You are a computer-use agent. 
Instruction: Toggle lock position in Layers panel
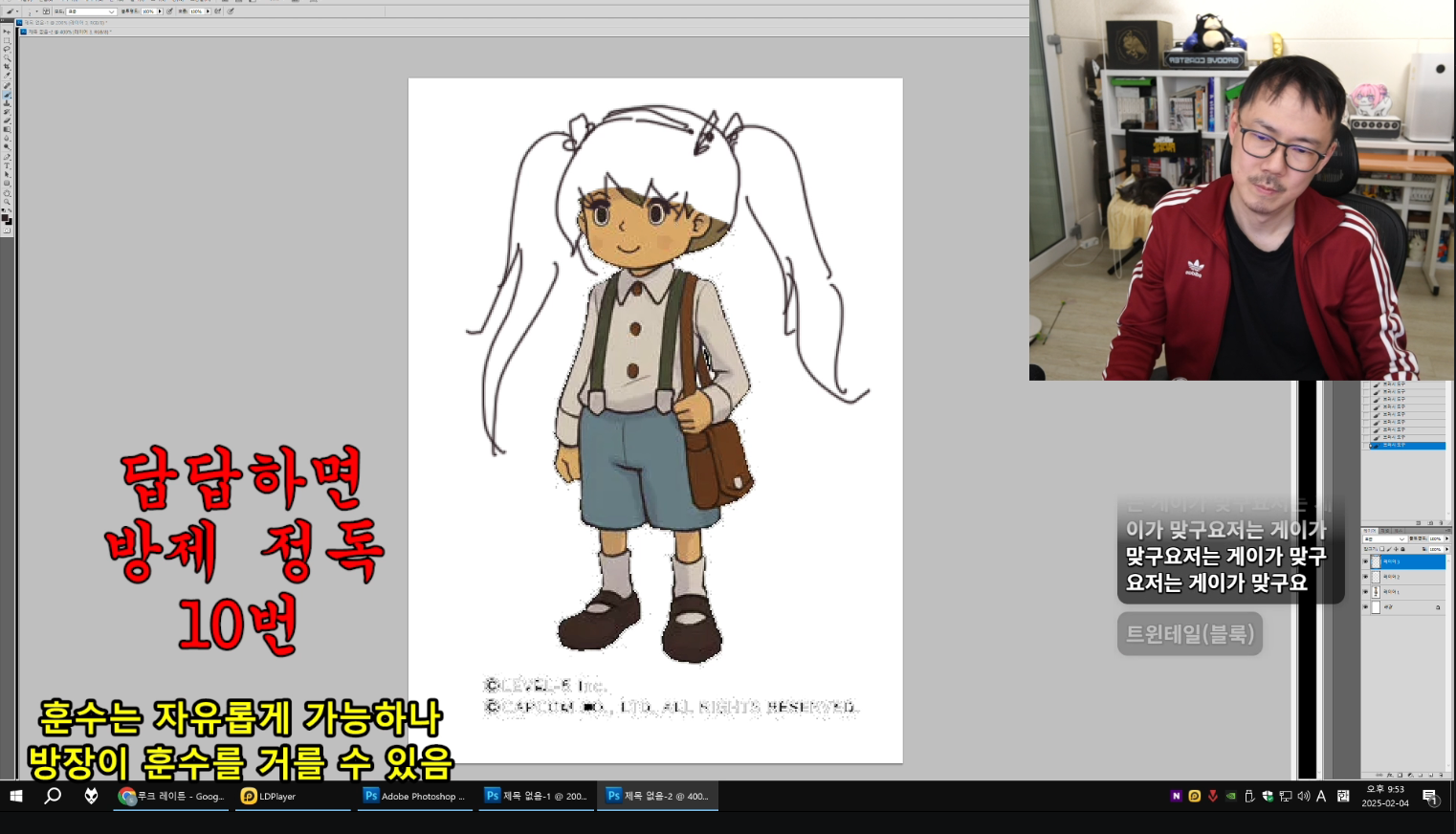pyautogui.click(x=1396, y=549)
